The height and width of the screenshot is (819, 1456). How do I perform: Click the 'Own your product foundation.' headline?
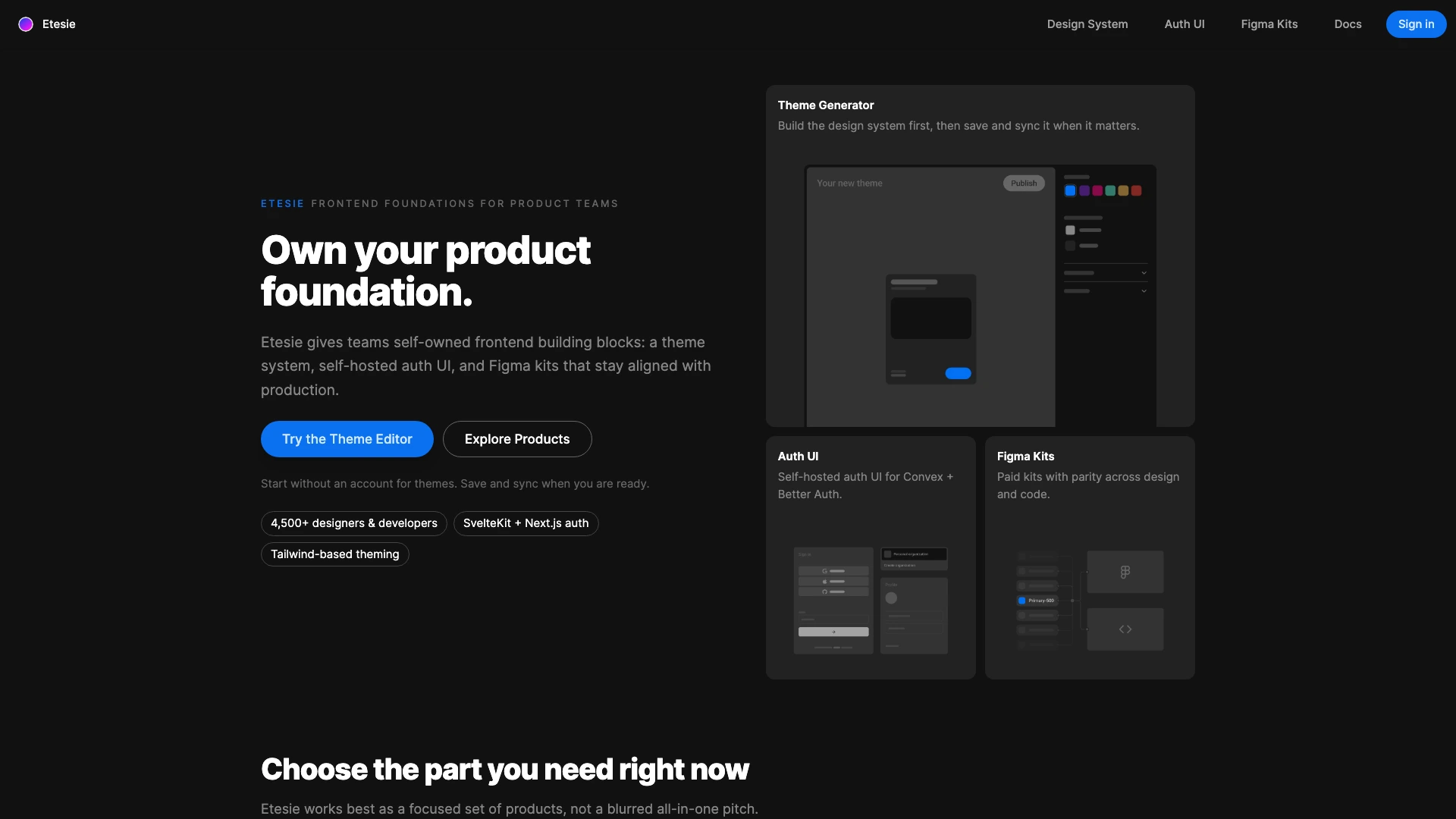(425, 271)
